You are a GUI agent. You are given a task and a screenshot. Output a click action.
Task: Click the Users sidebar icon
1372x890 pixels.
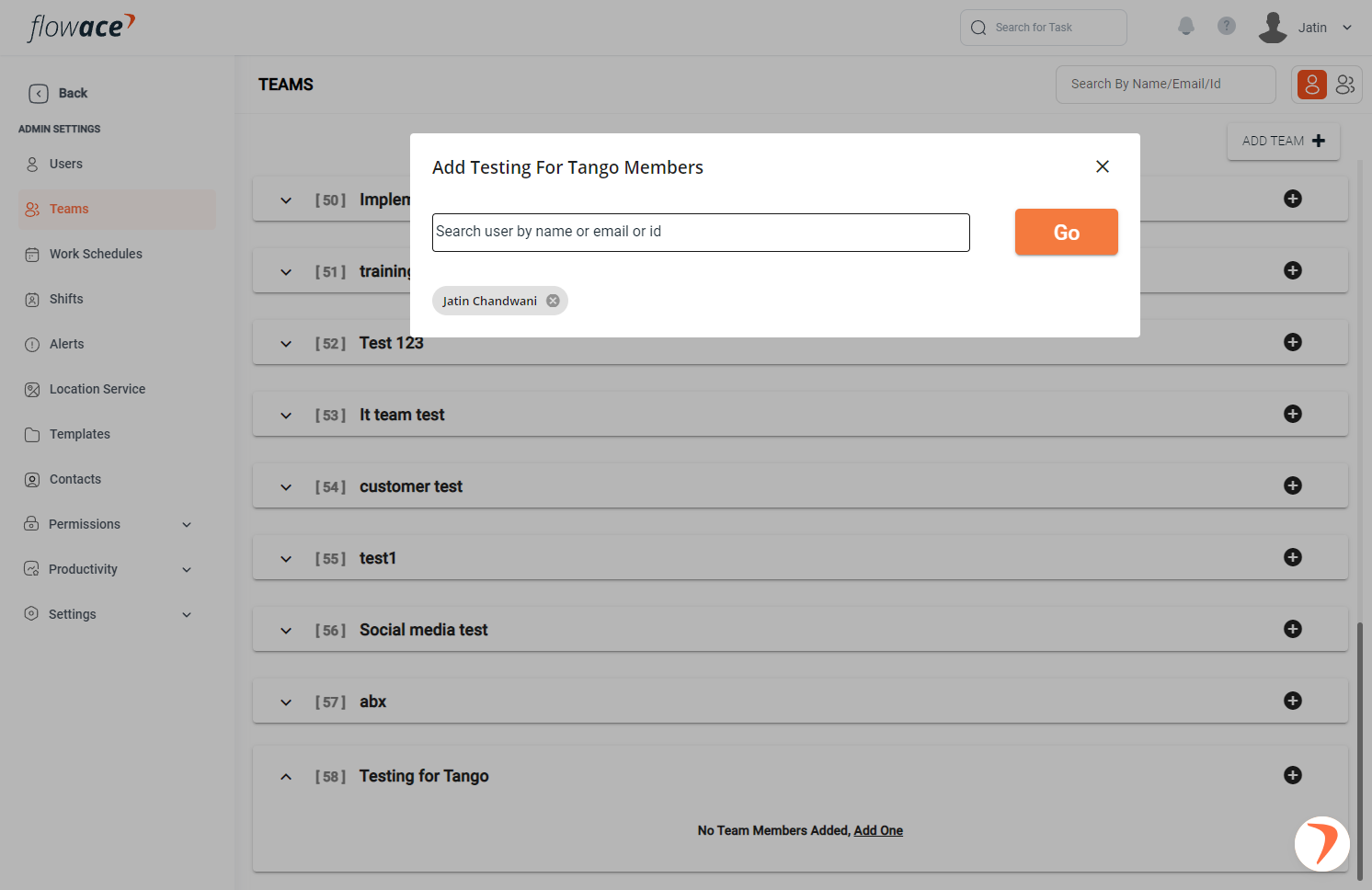pyautogui.click(x=32, y=165)
